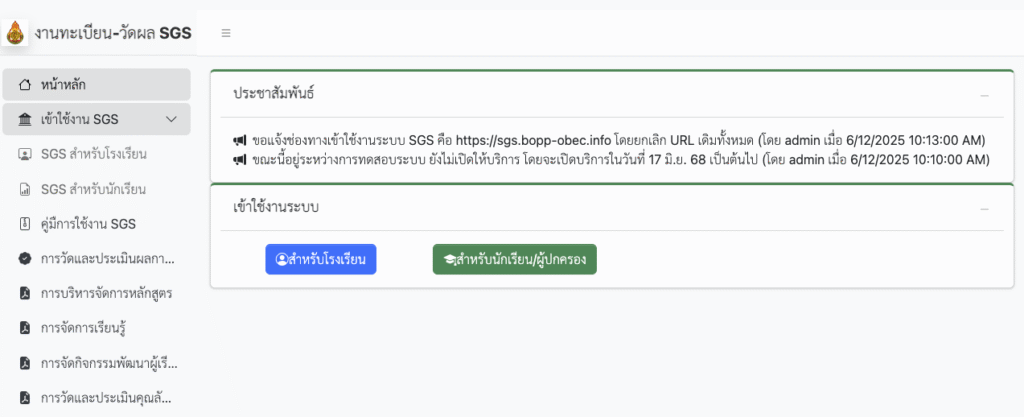Click the SGS school emblem logo
Image resolution: width=1024 pixels, height=417 pixels.
click(15, 32)
